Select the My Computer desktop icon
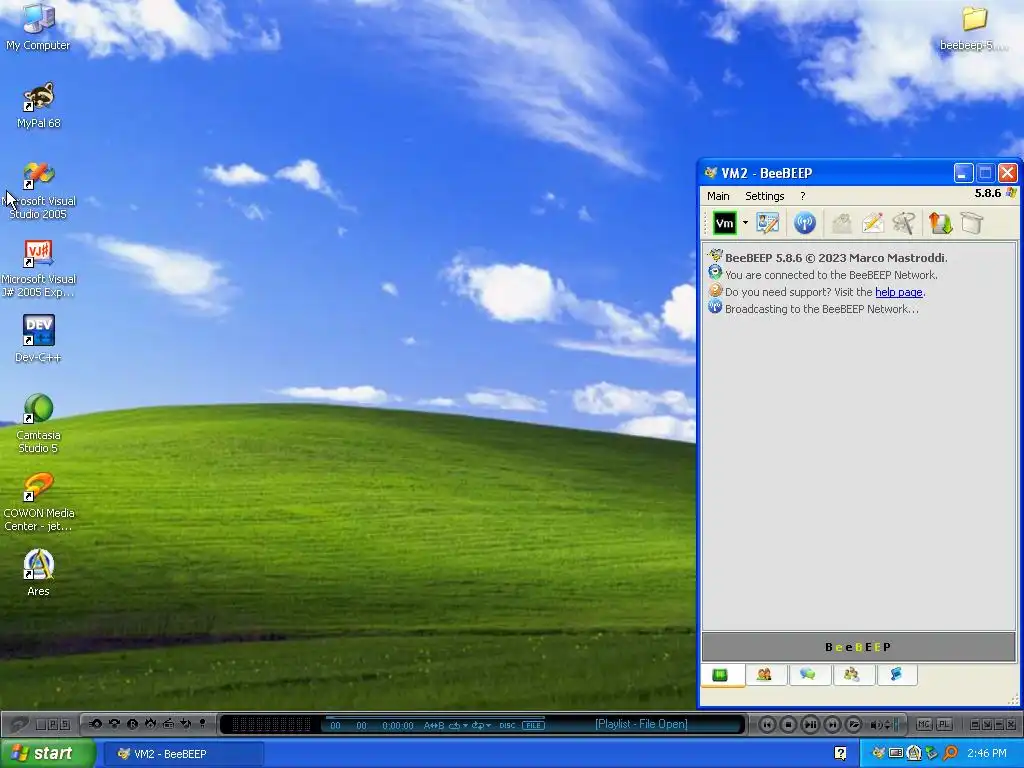Screen dimensions: 1024x768 [x=38, y=26]
